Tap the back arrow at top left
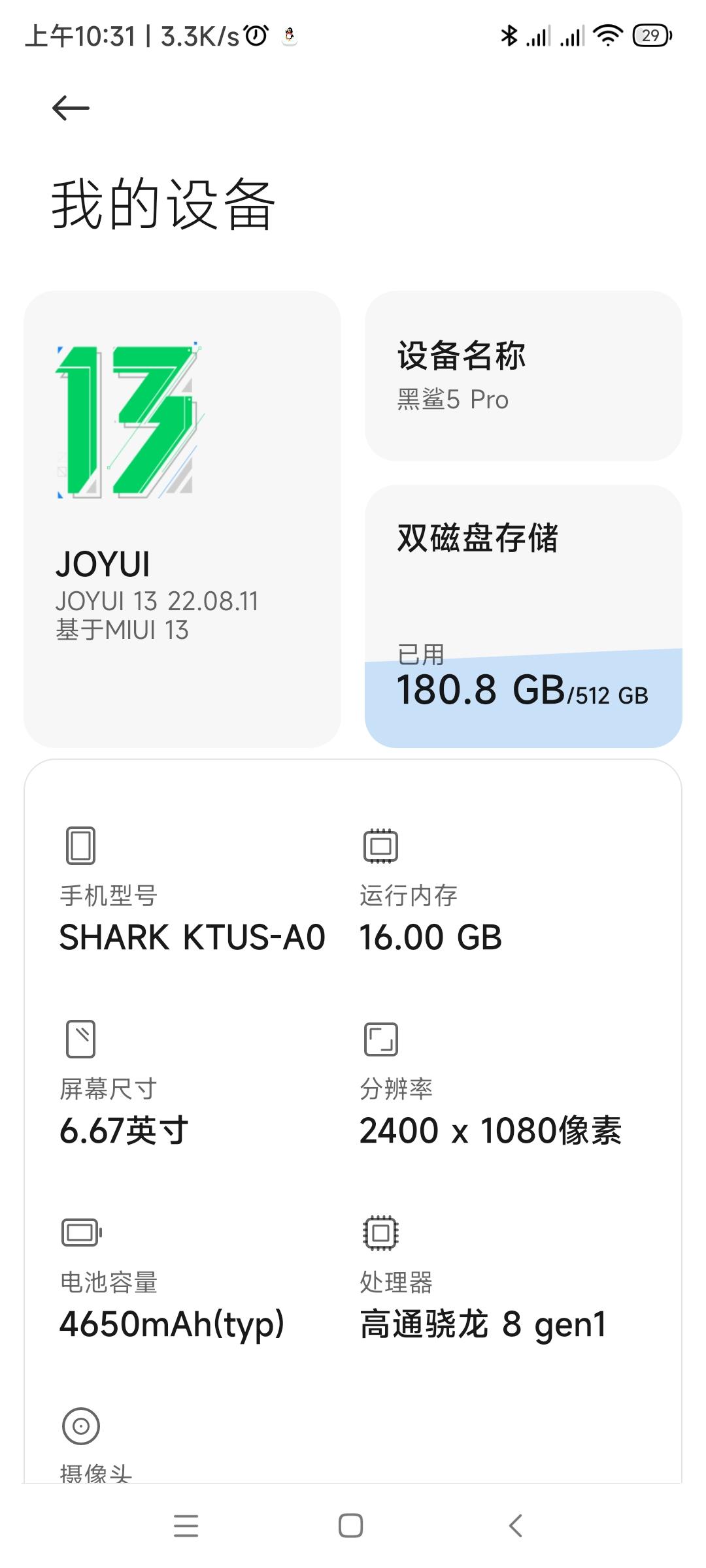706x1568 pixels. point(71,108)
